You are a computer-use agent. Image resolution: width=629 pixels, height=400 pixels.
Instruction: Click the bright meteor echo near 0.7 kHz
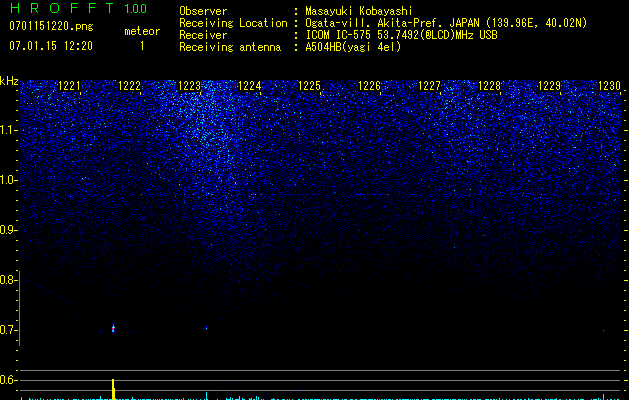coord(113,329)
